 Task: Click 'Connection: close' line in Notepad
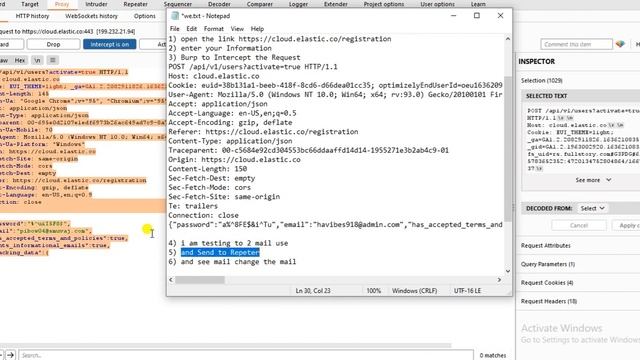pos(204,215)
